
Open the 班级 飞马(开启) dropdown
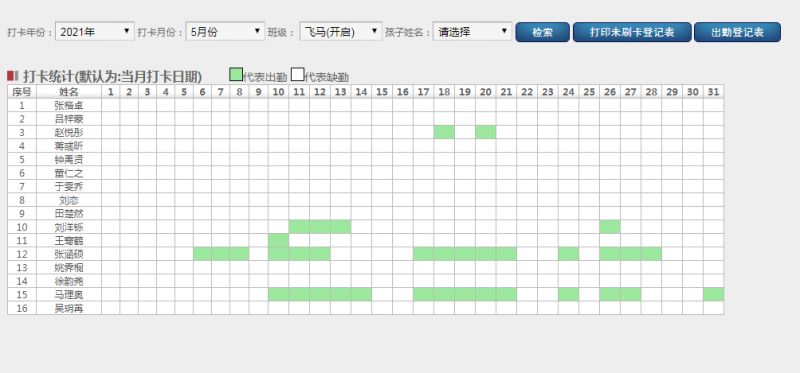(x=340, y=32)
